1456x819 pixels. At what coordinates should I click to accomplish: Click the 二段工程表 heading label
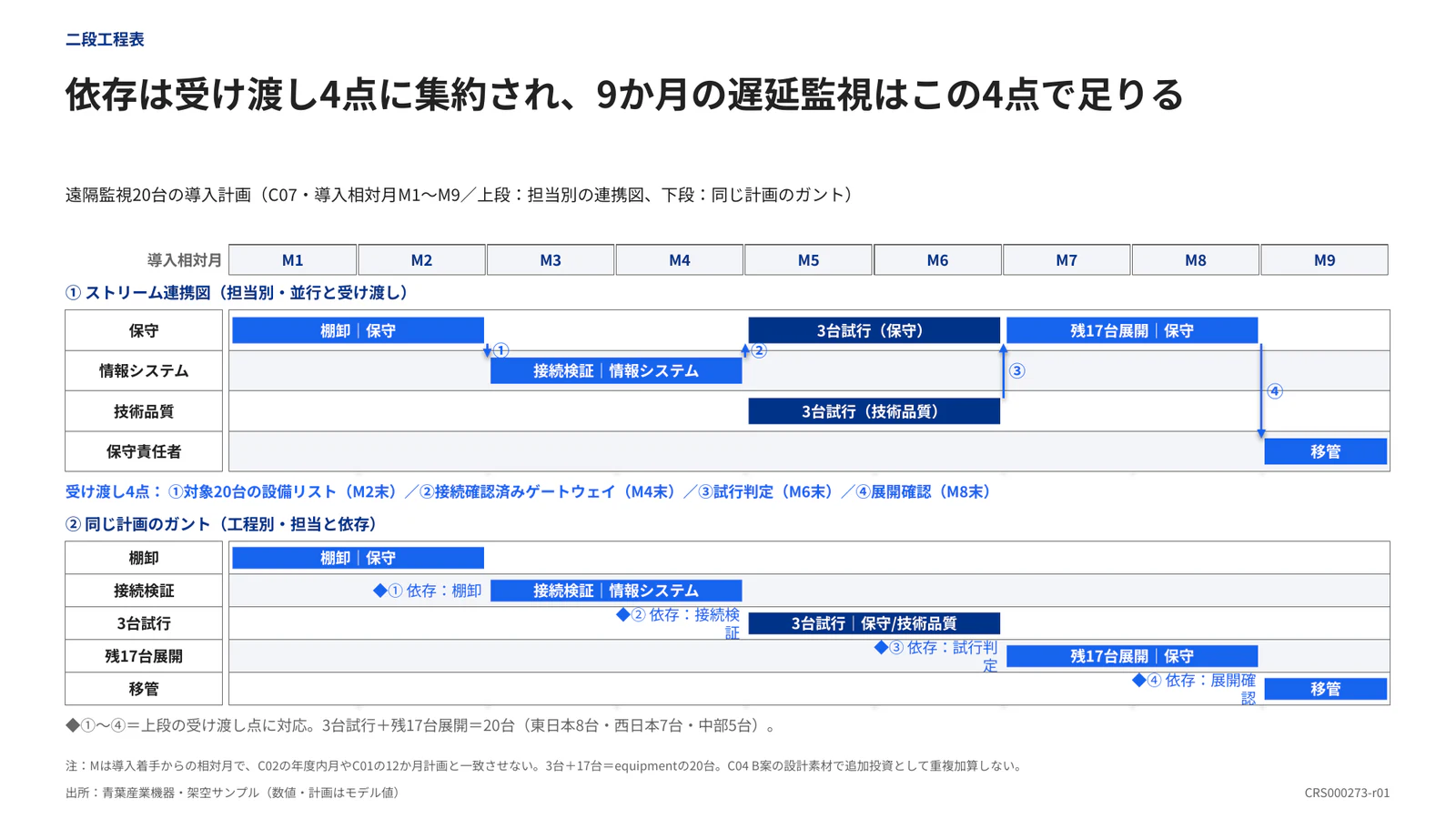105,39
